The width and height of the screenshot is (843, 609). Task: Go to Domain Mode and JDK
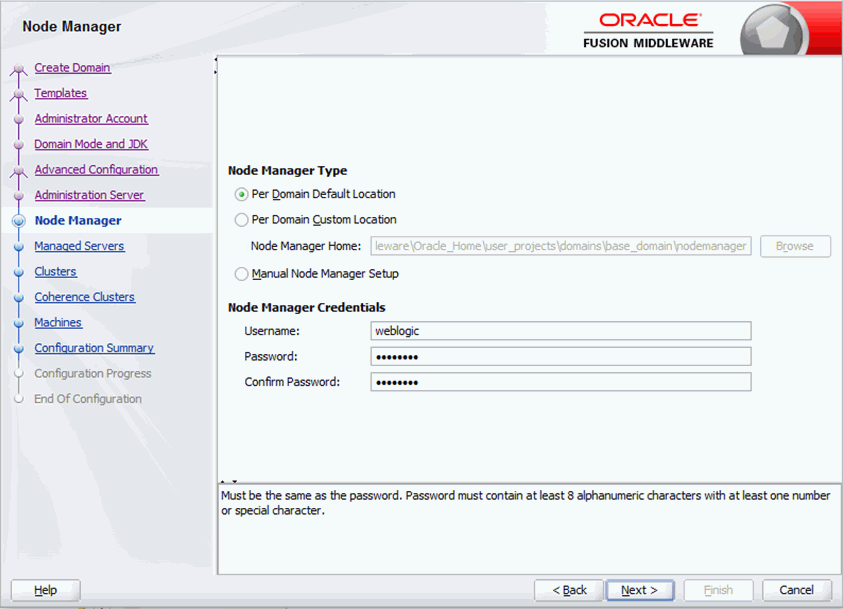pyautogui.click(x=91, y=144)
